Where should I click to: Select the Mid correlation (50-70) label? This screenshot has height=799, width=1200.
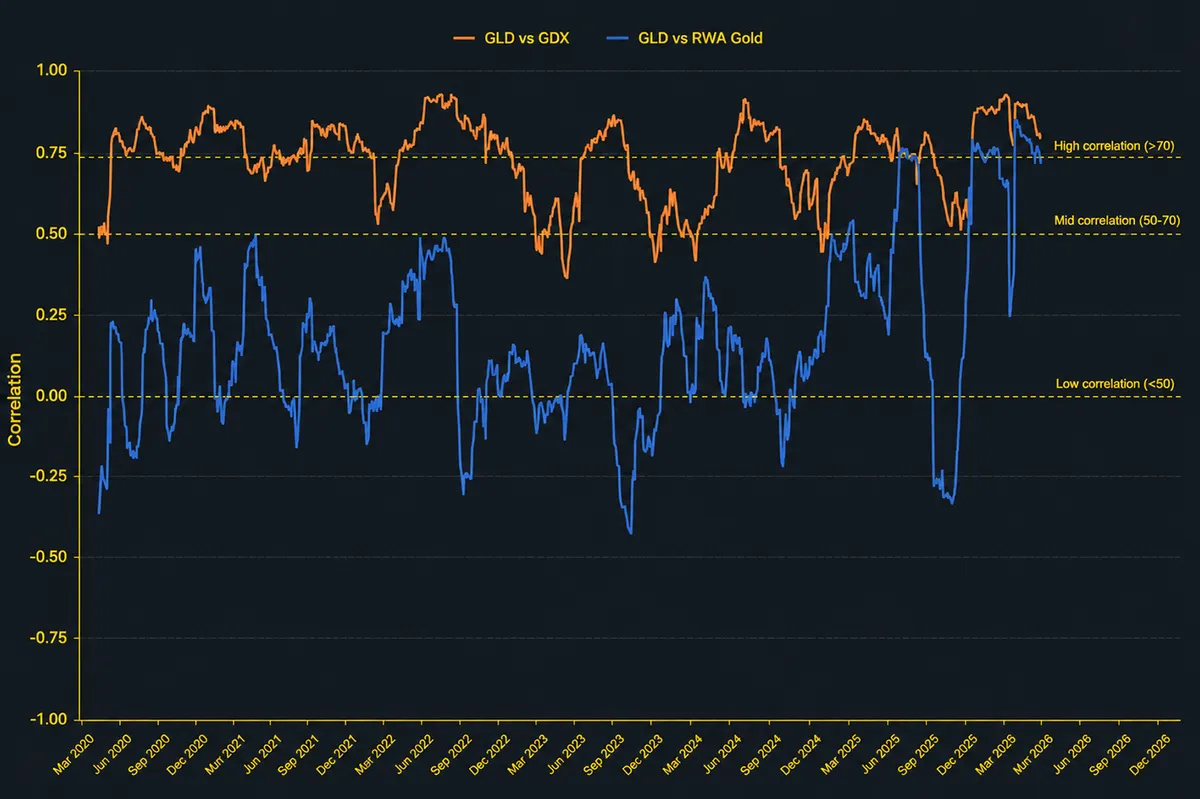coord(1118,219)
